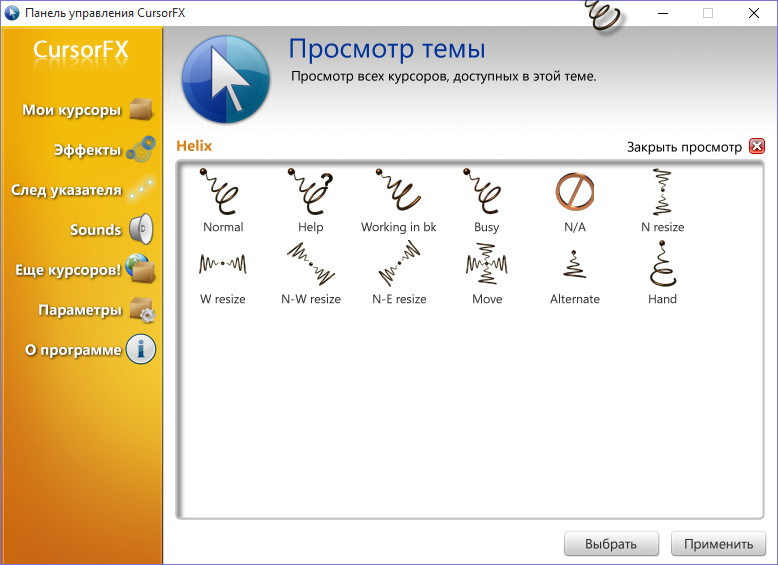Open the Мои курсоры section
The height and width of the screenshot is (565, 778).
click(x=71, y=110)
